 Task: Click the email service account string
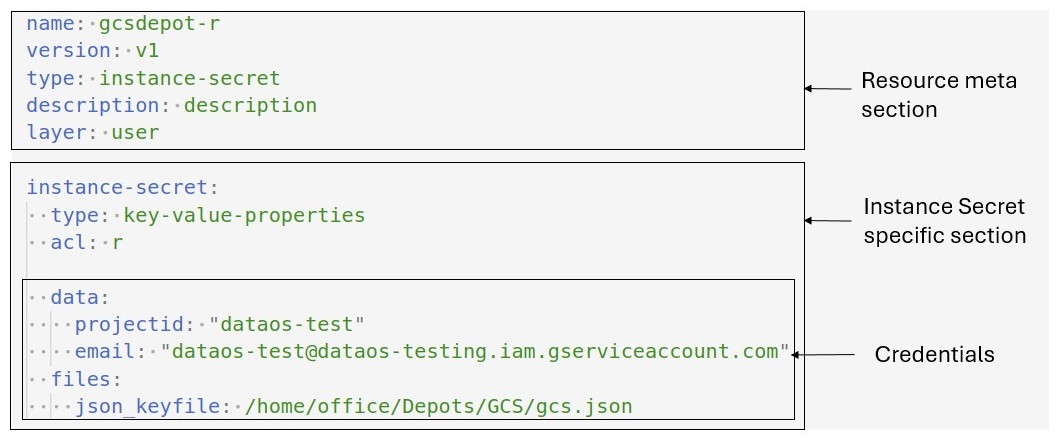(475, 352)
